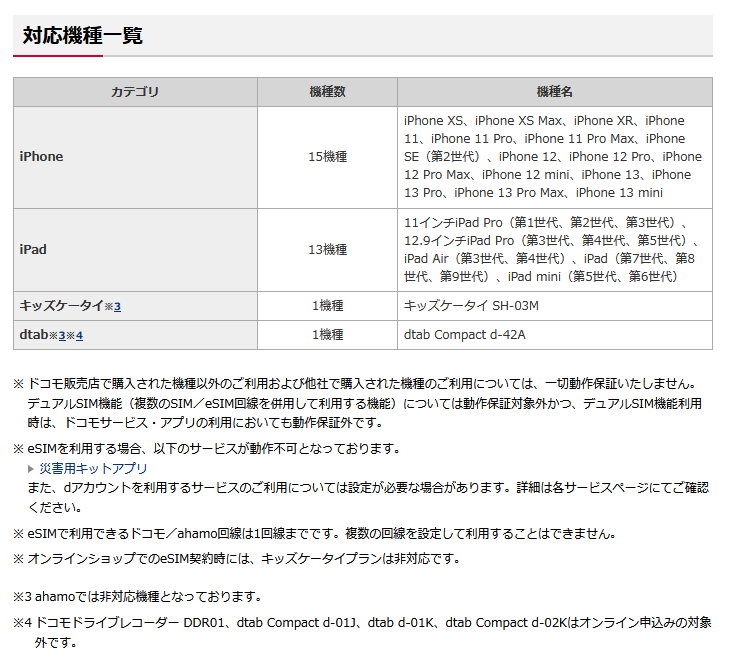Click the note eSIMを利用する場合

[x=207, y=449]
